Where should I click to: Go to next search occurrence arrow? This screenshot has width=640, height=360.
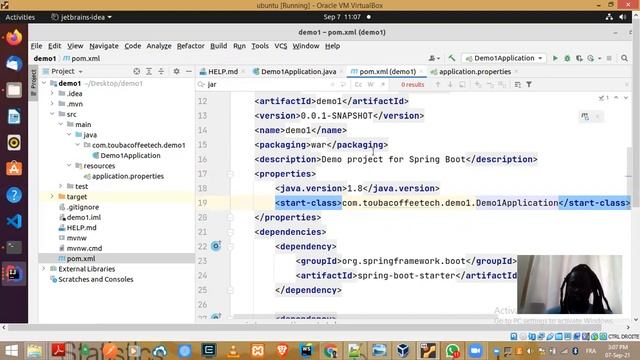point(450,84)
